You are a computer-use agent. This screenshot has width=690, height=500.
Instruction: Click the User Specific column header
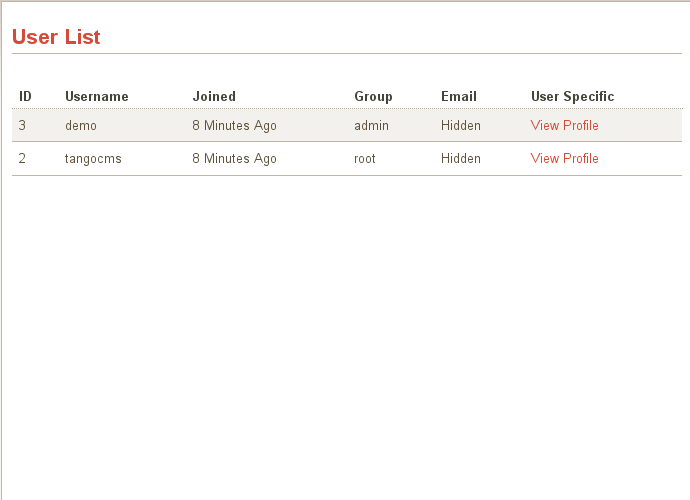click(573, 96)
